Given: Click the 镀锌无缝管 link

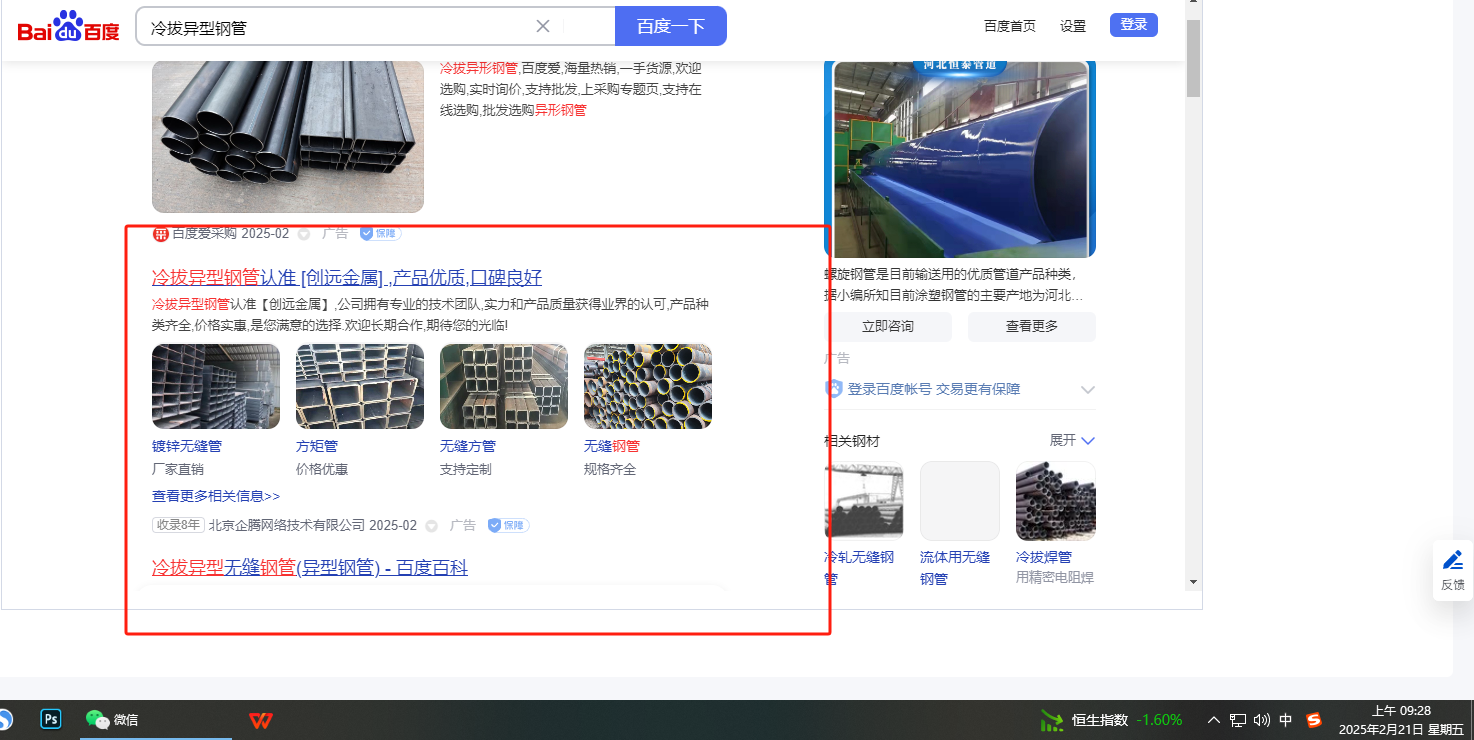Looking at the screenshot, I should tap(187, 446).
